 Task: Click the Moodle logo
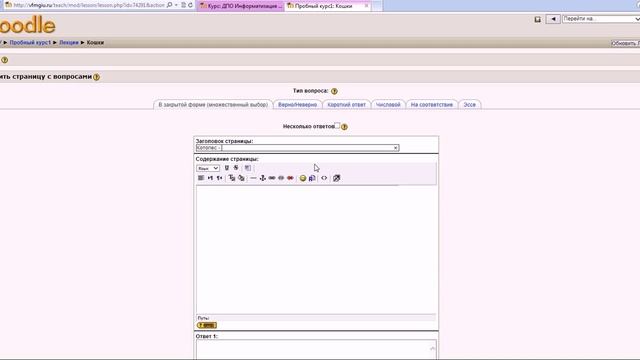pyautogui.click(x=27, y=25)
